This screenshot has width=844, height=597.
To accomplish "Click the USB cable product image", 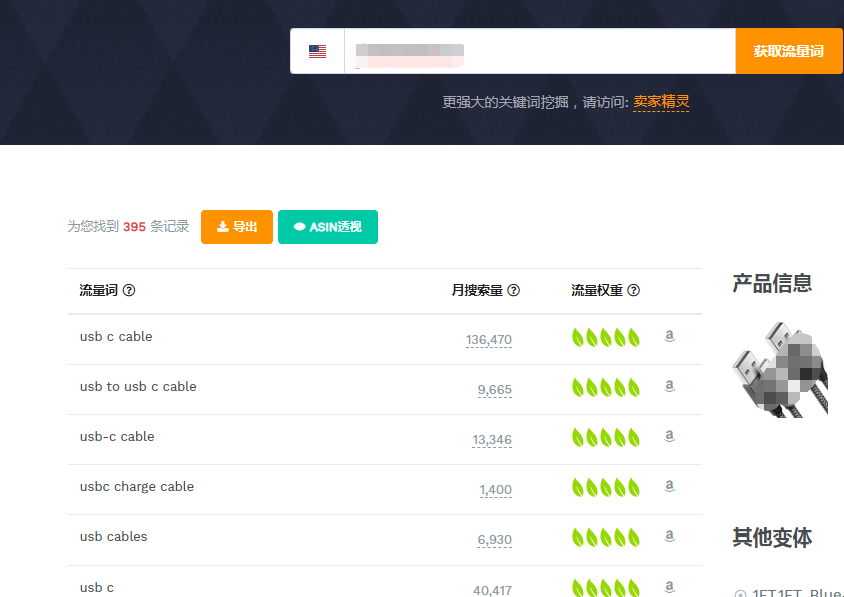I will (780, 370).
